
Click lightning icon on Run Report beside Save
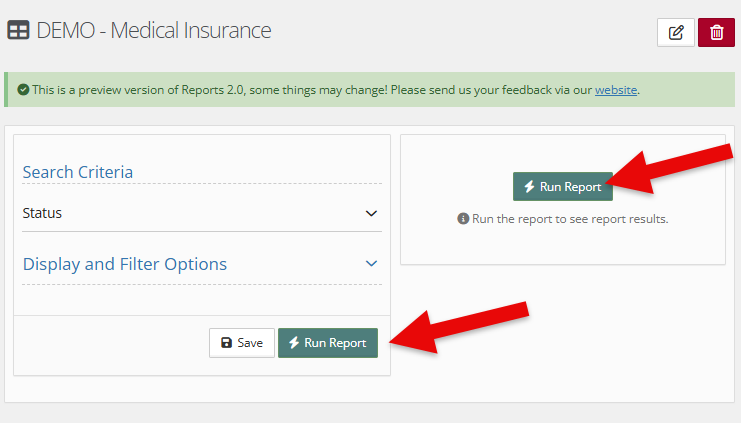point(294,343)
